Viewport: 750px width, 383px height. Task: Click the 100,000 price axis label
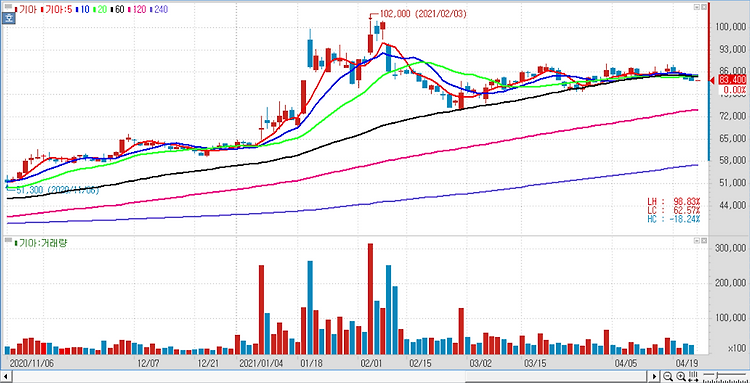(731, 27)
